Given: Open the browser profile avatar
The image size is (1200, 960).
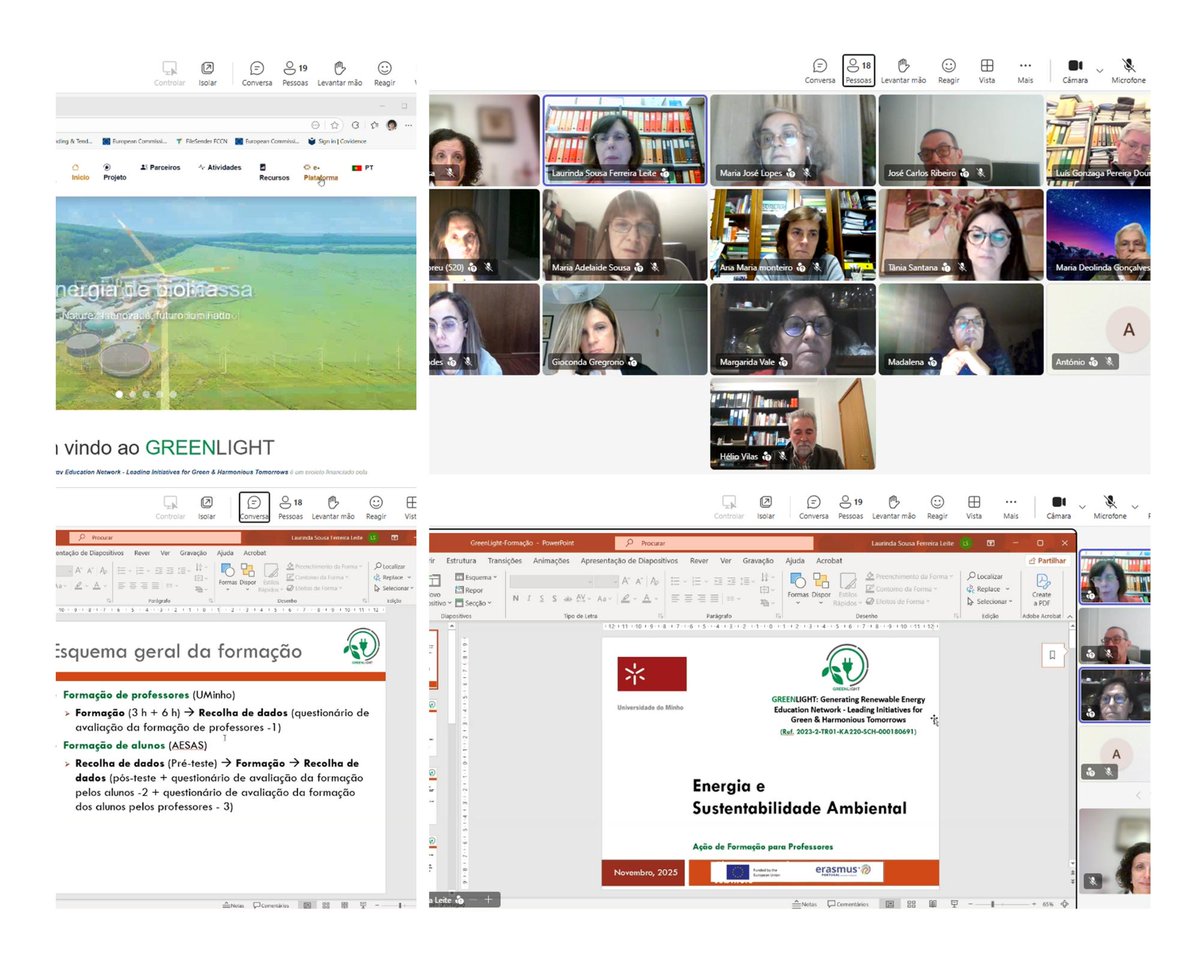Looking at the screenshot, I should tap(391, 125).
